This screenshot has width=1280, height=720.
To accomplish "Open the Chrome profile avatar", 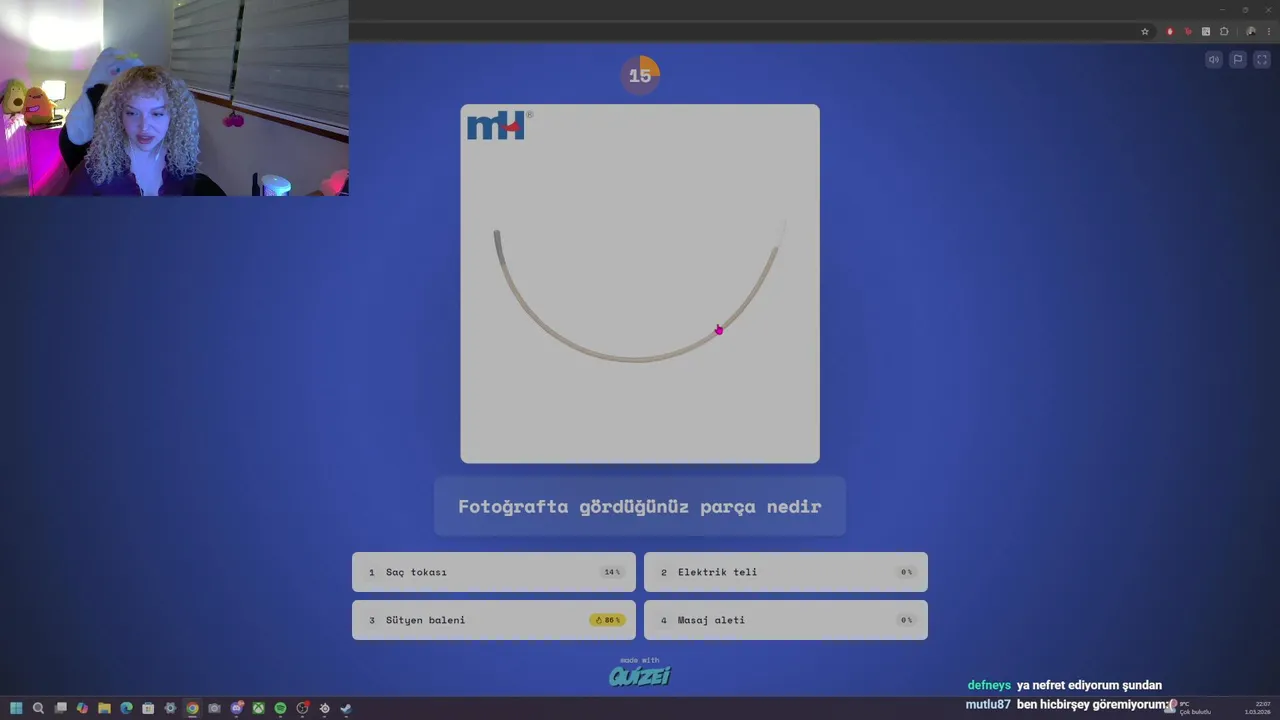I will (1251, 32).
